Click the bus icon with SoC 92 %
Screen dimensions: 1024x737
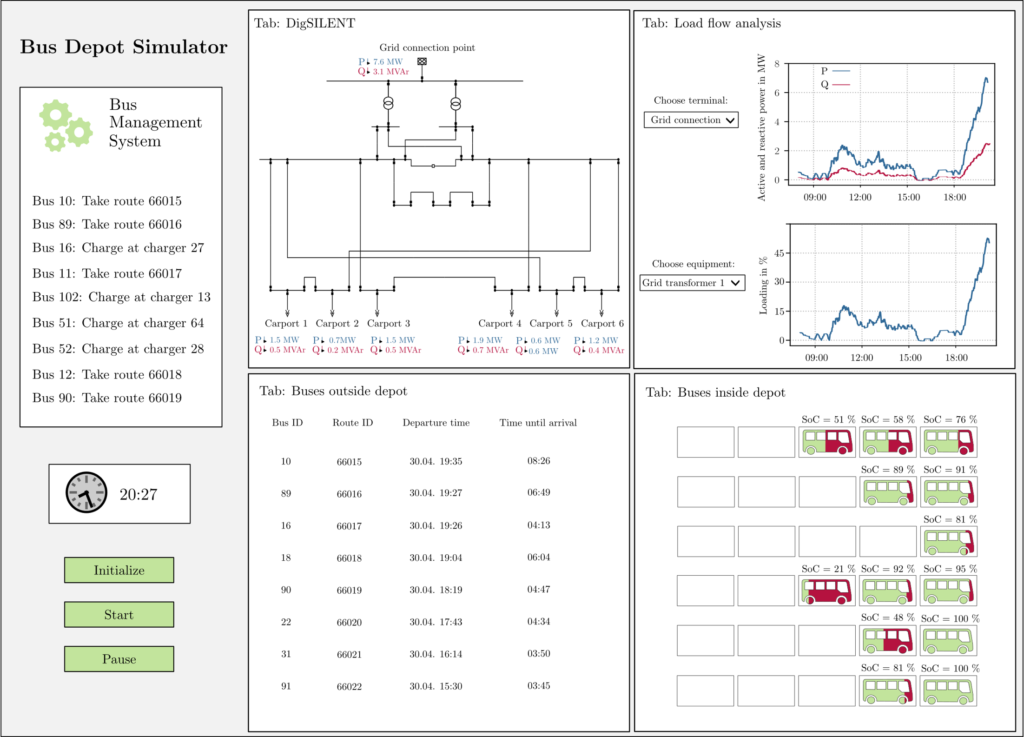(887, 590)
